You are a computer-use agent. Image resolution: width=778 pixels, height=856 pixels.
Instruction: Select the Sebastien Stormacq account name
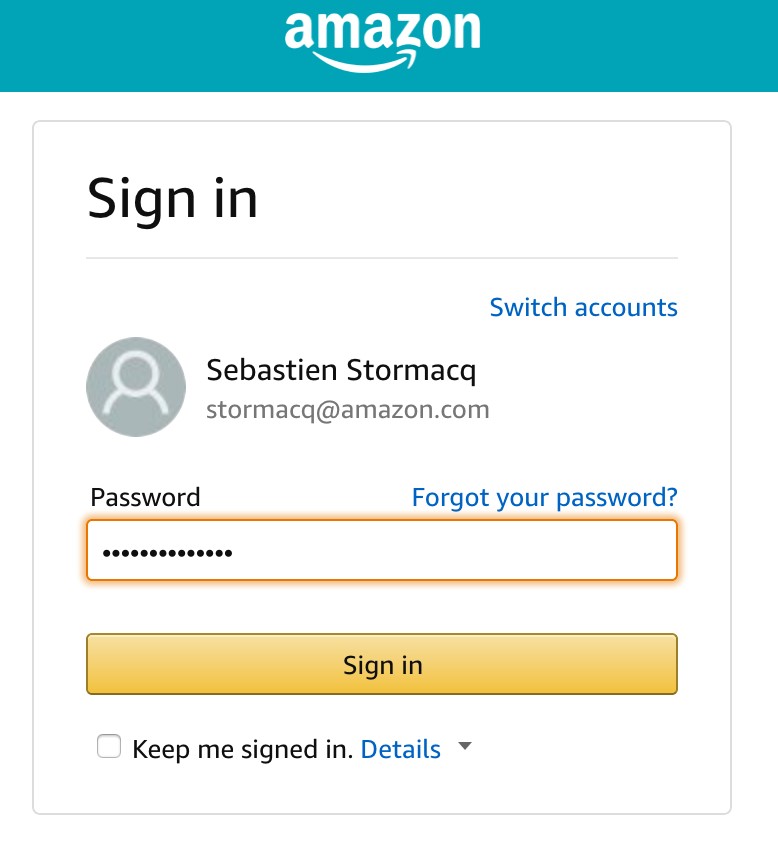click(341, 371)
